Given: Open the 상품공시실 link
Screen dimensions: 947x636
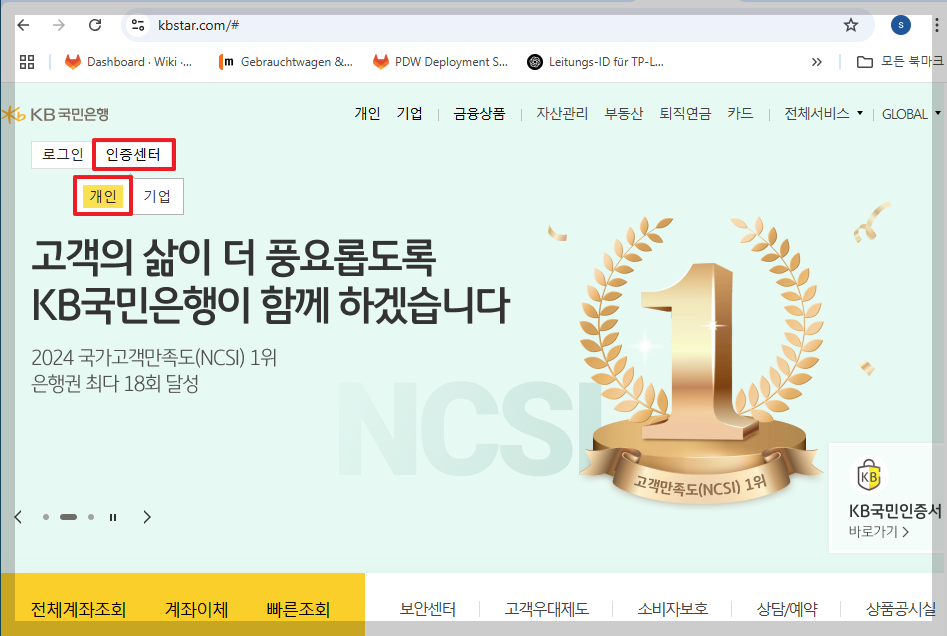Looking at the screenshot, I should 900,609.
